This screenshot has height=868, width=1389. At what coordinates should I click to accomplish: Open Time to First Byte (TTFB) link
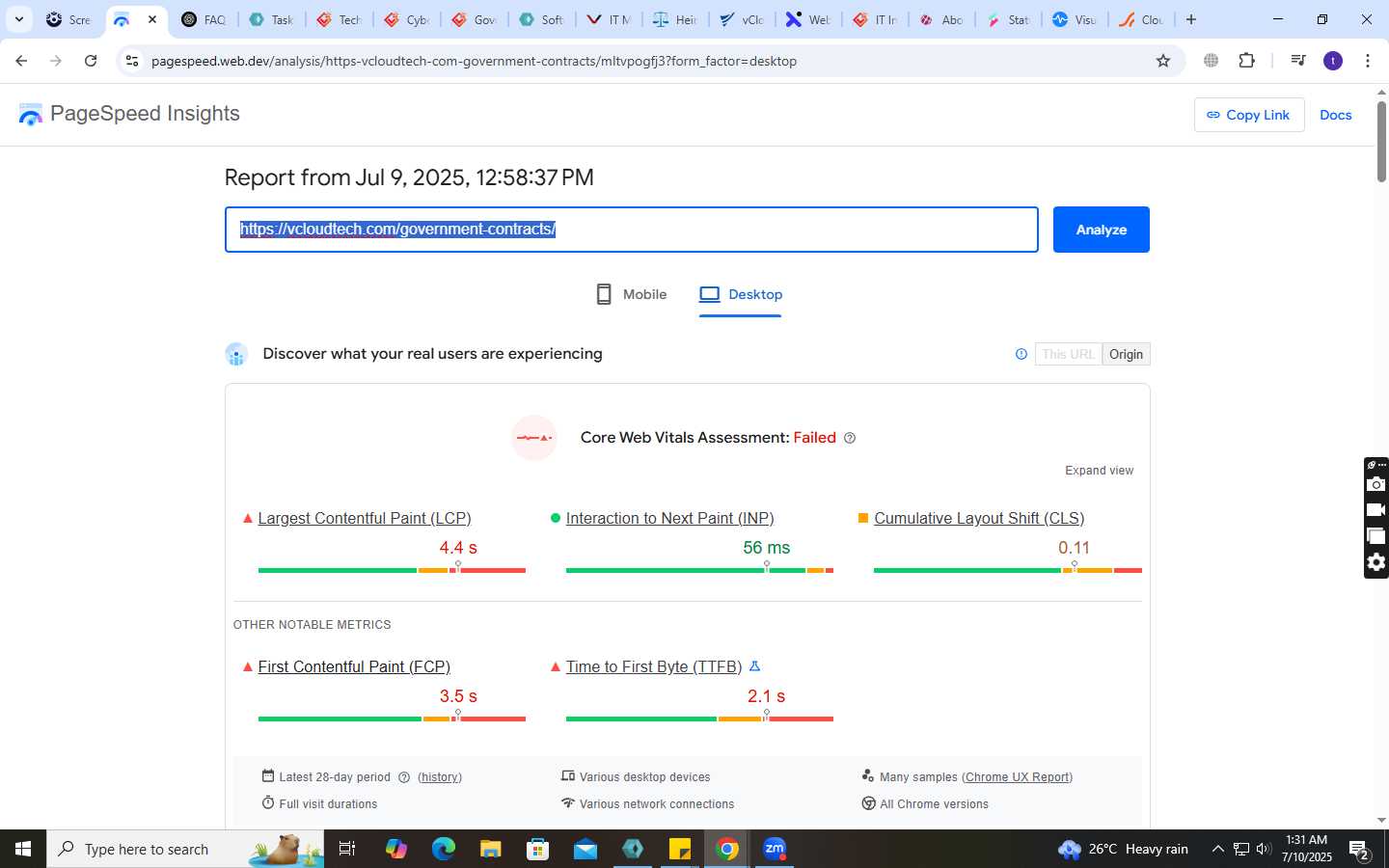654,666
